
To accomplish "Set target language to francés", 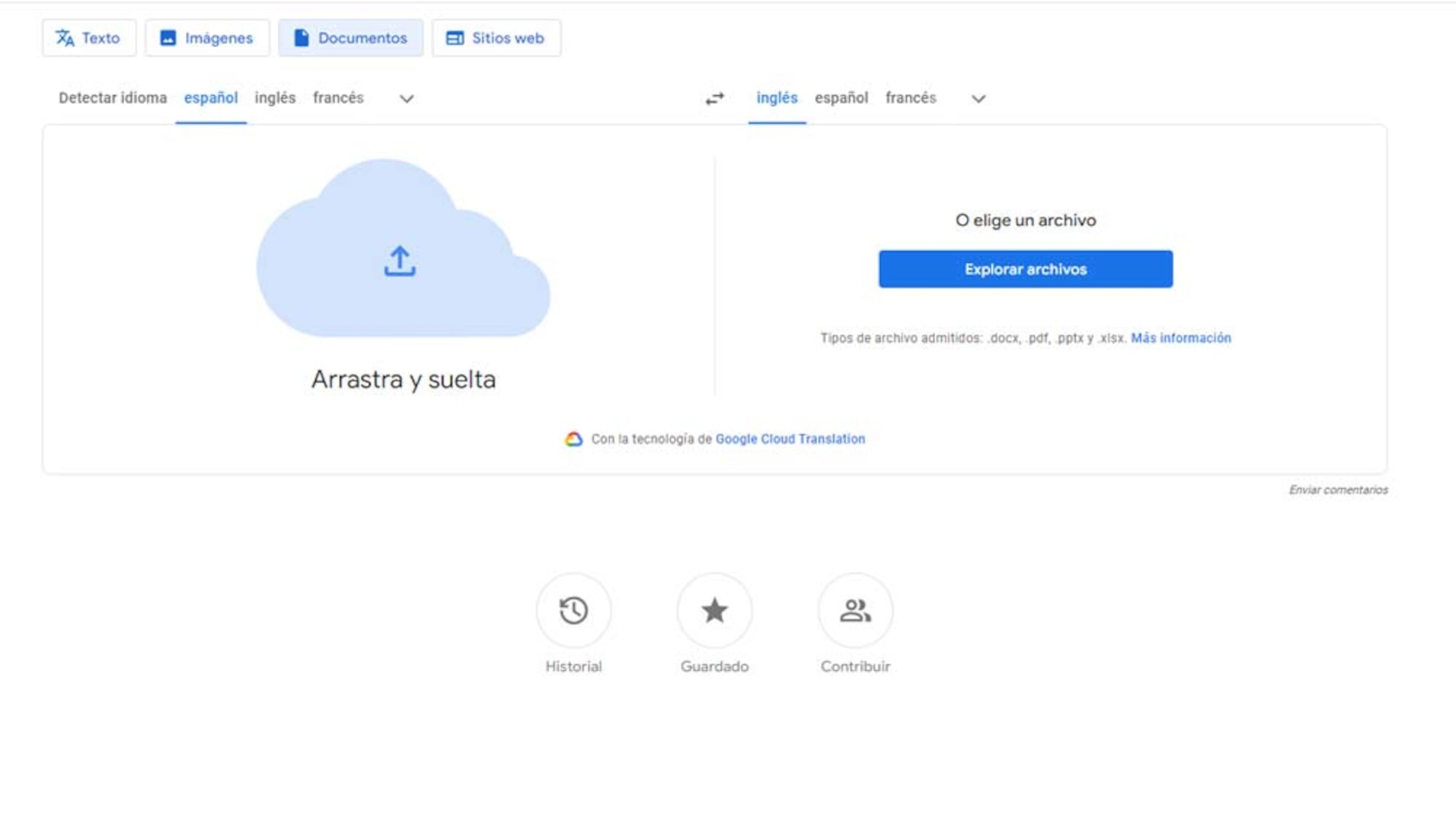I will coord(911,98).
